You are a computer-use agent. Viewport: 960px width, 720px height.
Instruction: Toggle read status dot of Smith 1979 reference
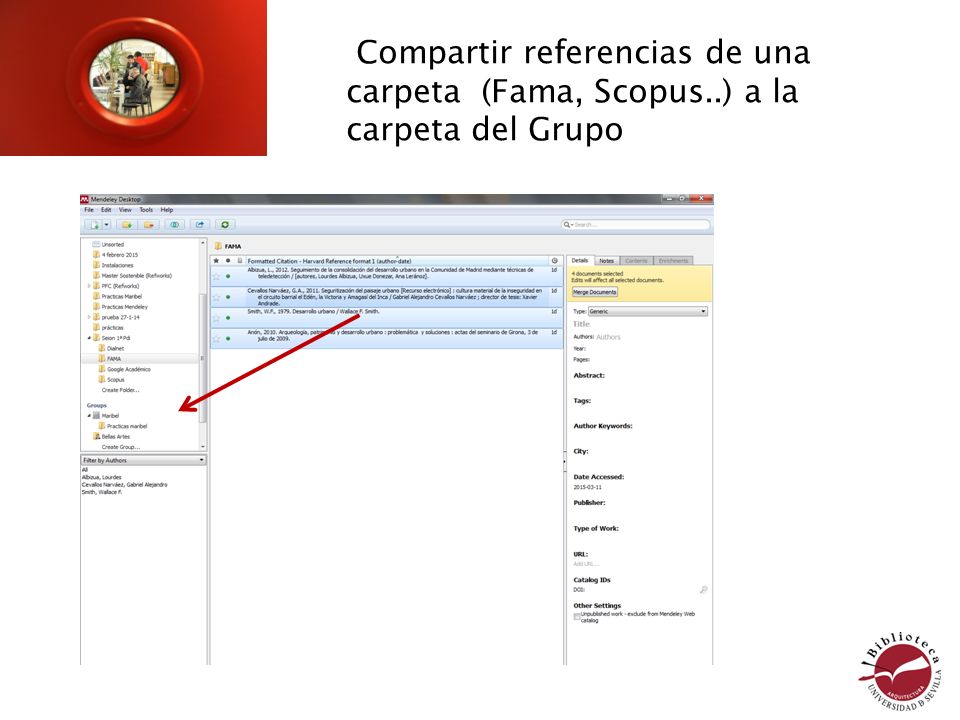pos(228,318)
